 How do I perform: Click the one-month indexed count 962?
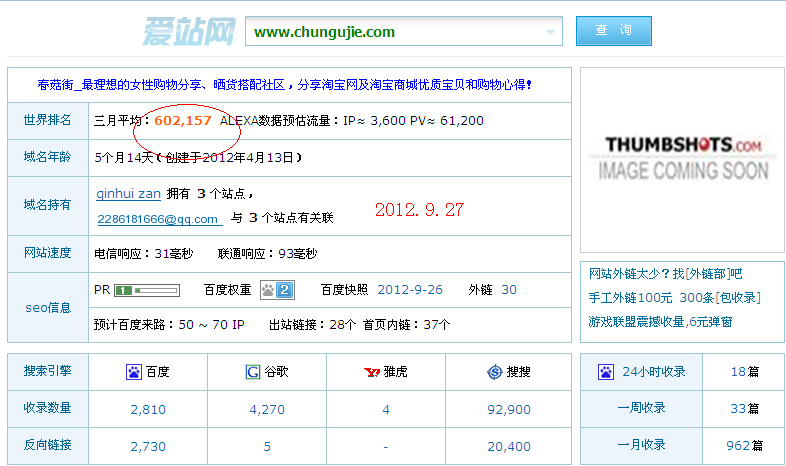coord(738,445)
